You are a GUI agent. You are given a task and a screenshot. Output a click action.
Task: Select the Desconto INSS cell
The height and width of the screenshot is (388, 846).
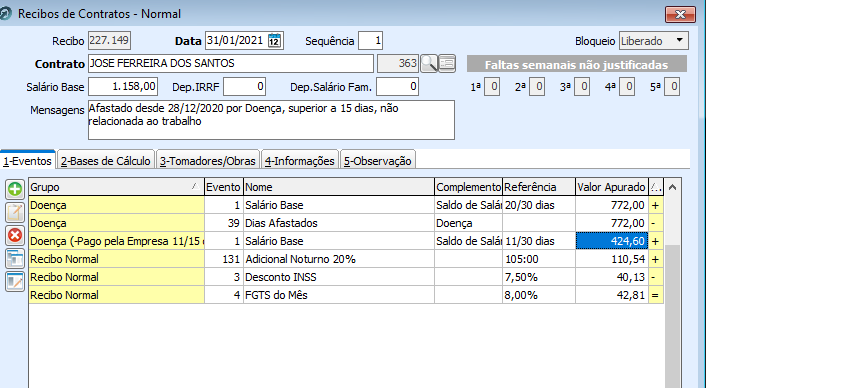point(339,277)
